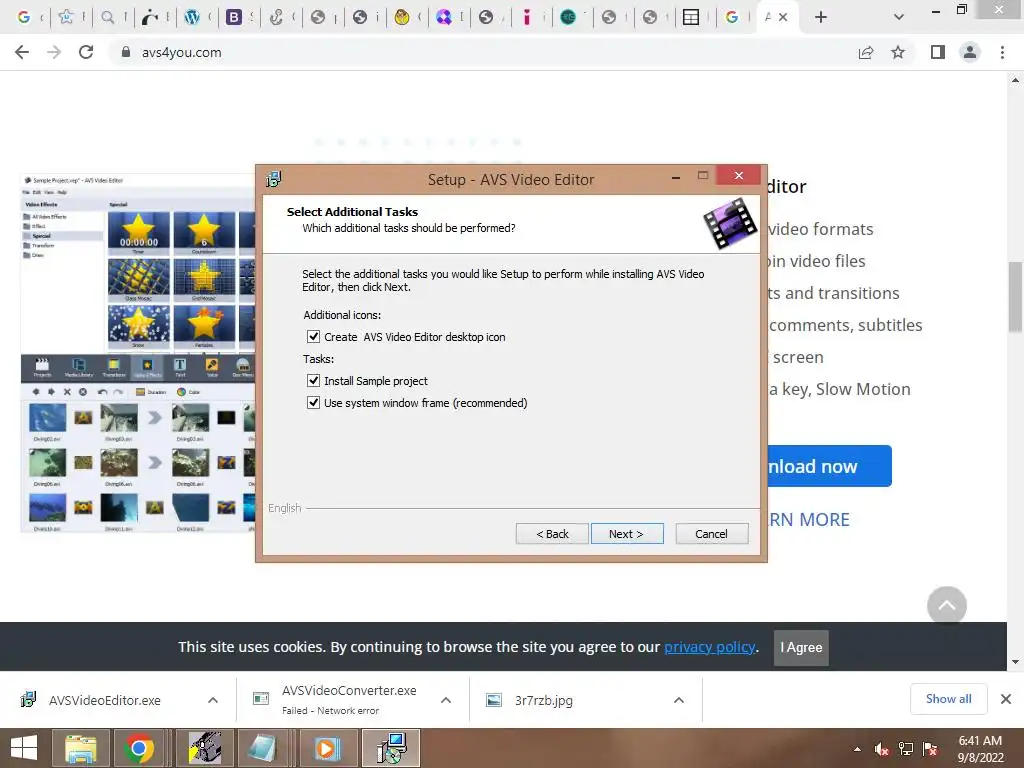1024x768 pixels.
Task: Toggle Use system window frame checkbox
Action: [x=313, y=403]
